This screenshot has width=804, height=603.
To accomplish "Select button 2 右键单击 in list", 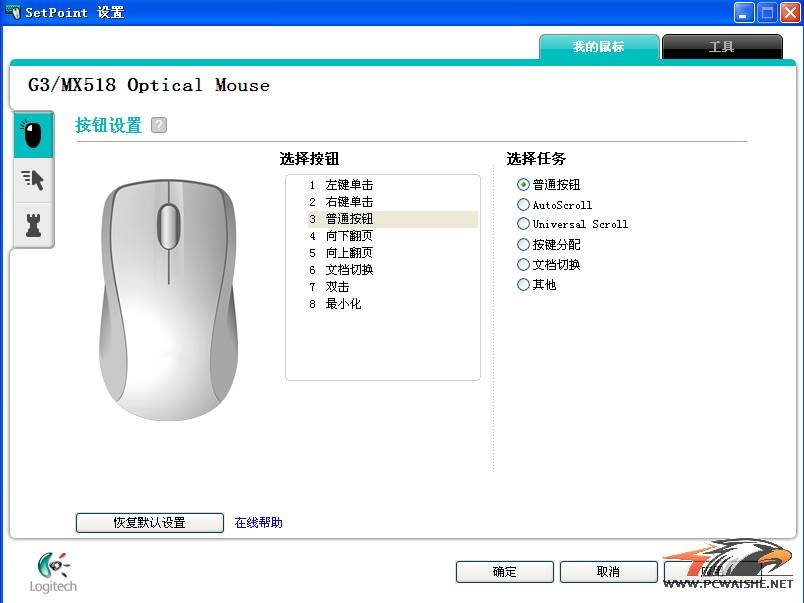I will (392, 202).
